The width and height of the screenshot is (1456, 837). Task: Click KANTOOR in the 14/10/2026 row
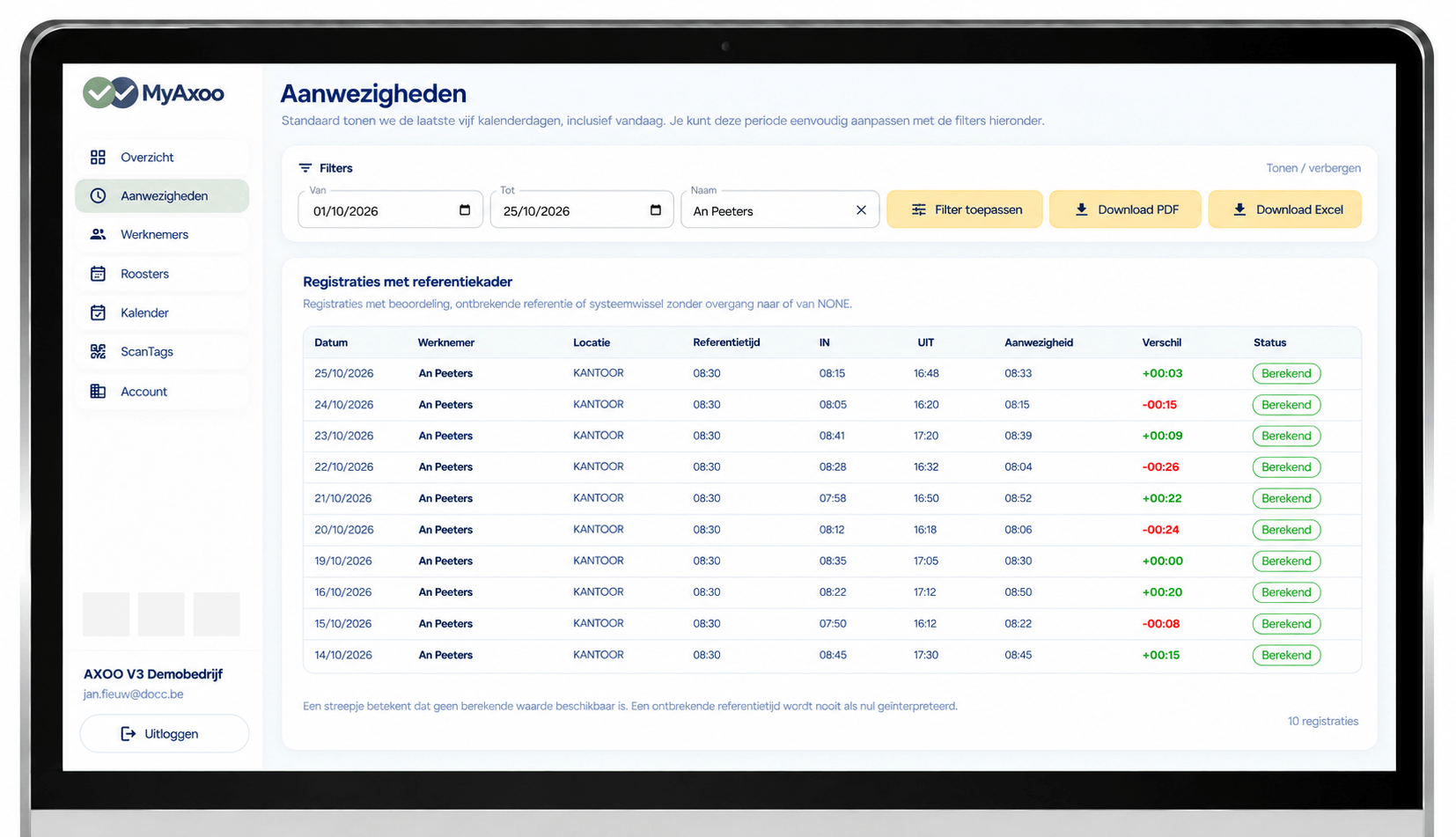[599, 655]
